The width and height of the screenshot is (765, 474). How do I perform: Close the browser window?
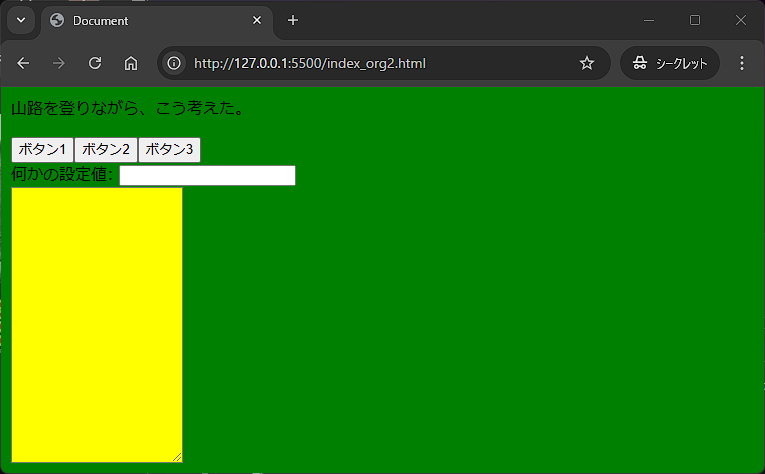coord(741,20)
